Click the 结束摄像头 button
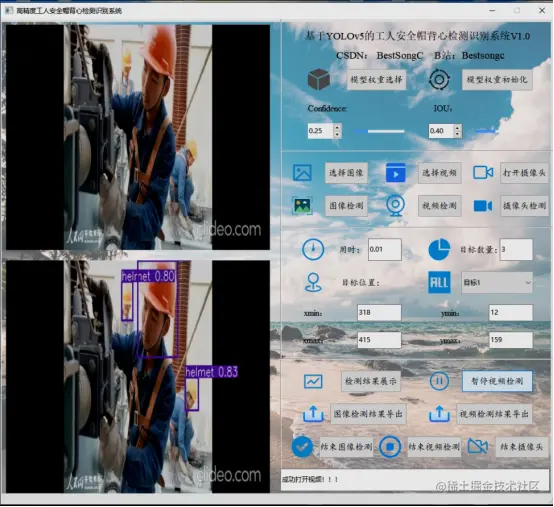This screenshot has width=554, height=507. pyautogui.click(x=521, y=447)
